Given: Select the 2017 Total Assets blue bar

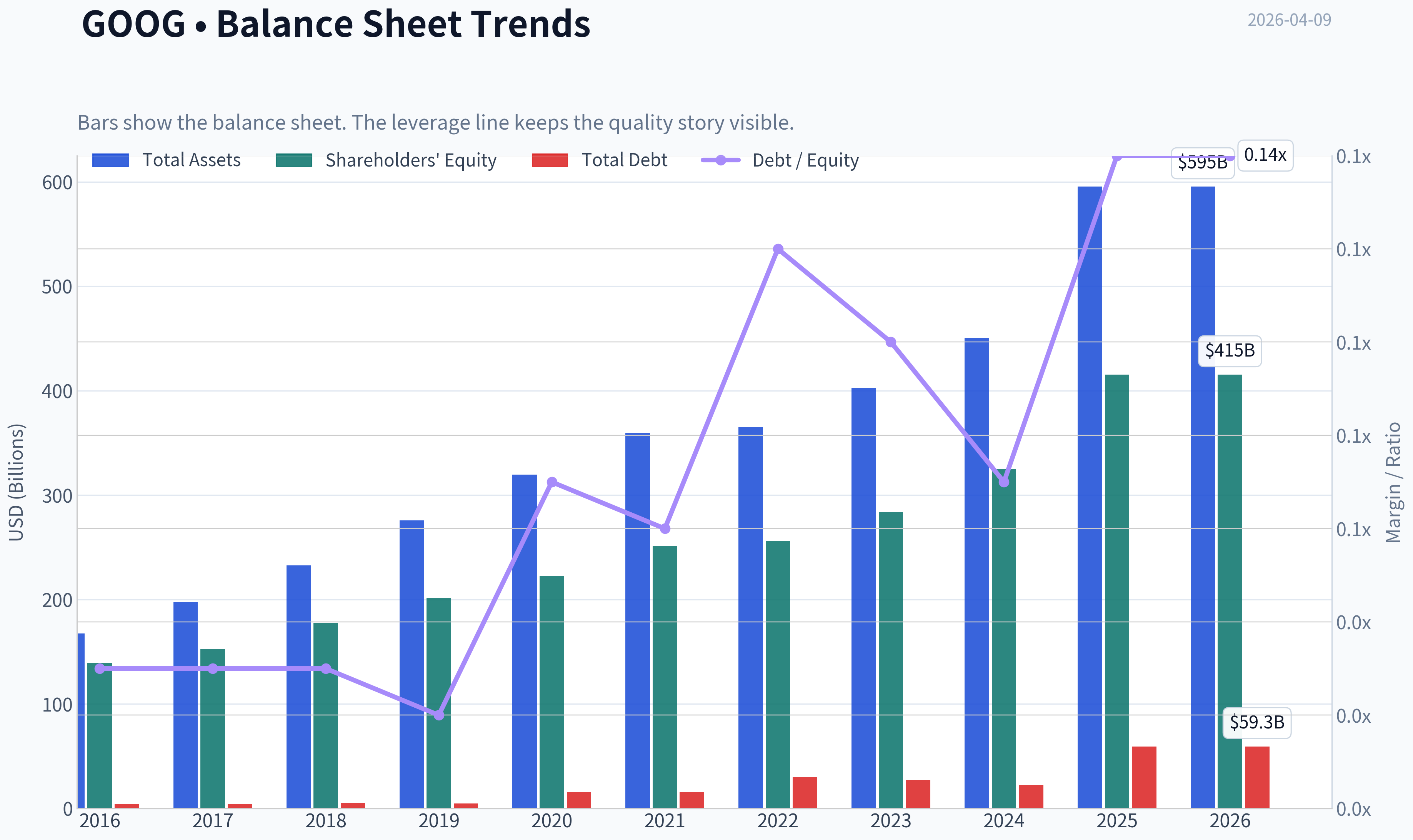Looking at the screenshot, I should pyautogui.click(x=186, y=705).
